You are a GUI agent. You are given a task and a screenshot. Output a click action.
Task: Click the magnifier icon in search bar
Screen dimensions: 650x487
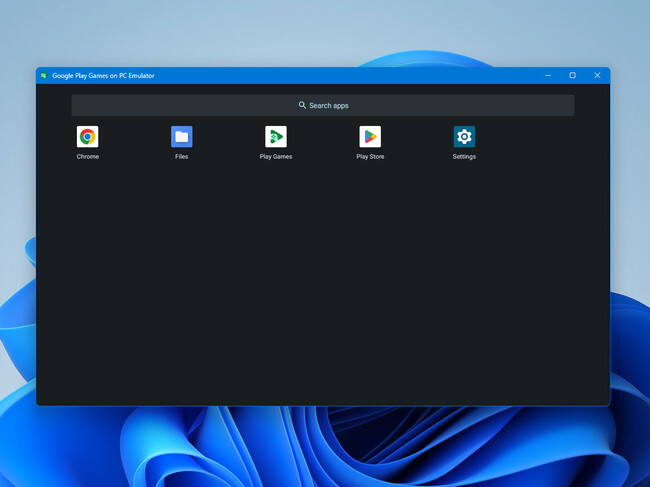[302, 105]
